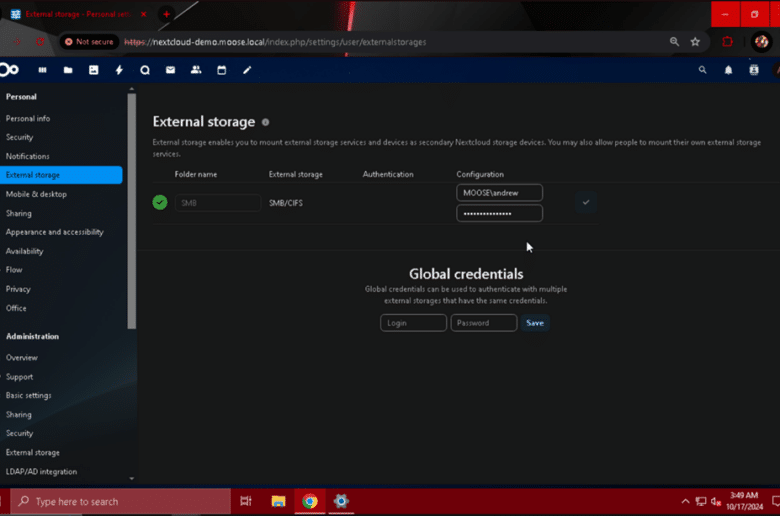Image resolution: width=780 pixels, height=516 pixels.
Task: Open the Contacts app icon
Action: click(196, 70)
